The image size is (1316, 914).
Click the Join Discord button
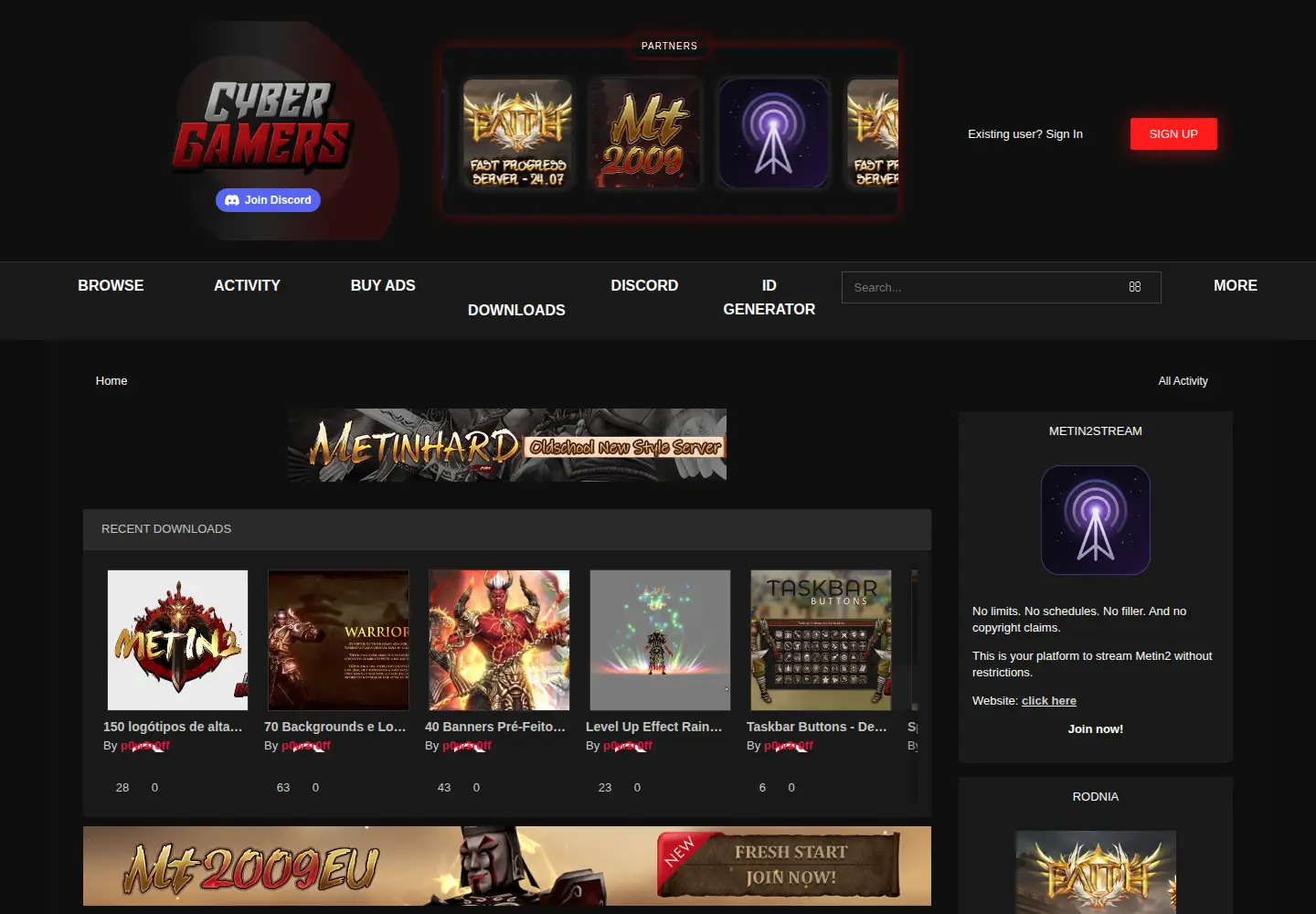[x=268, y=200]
